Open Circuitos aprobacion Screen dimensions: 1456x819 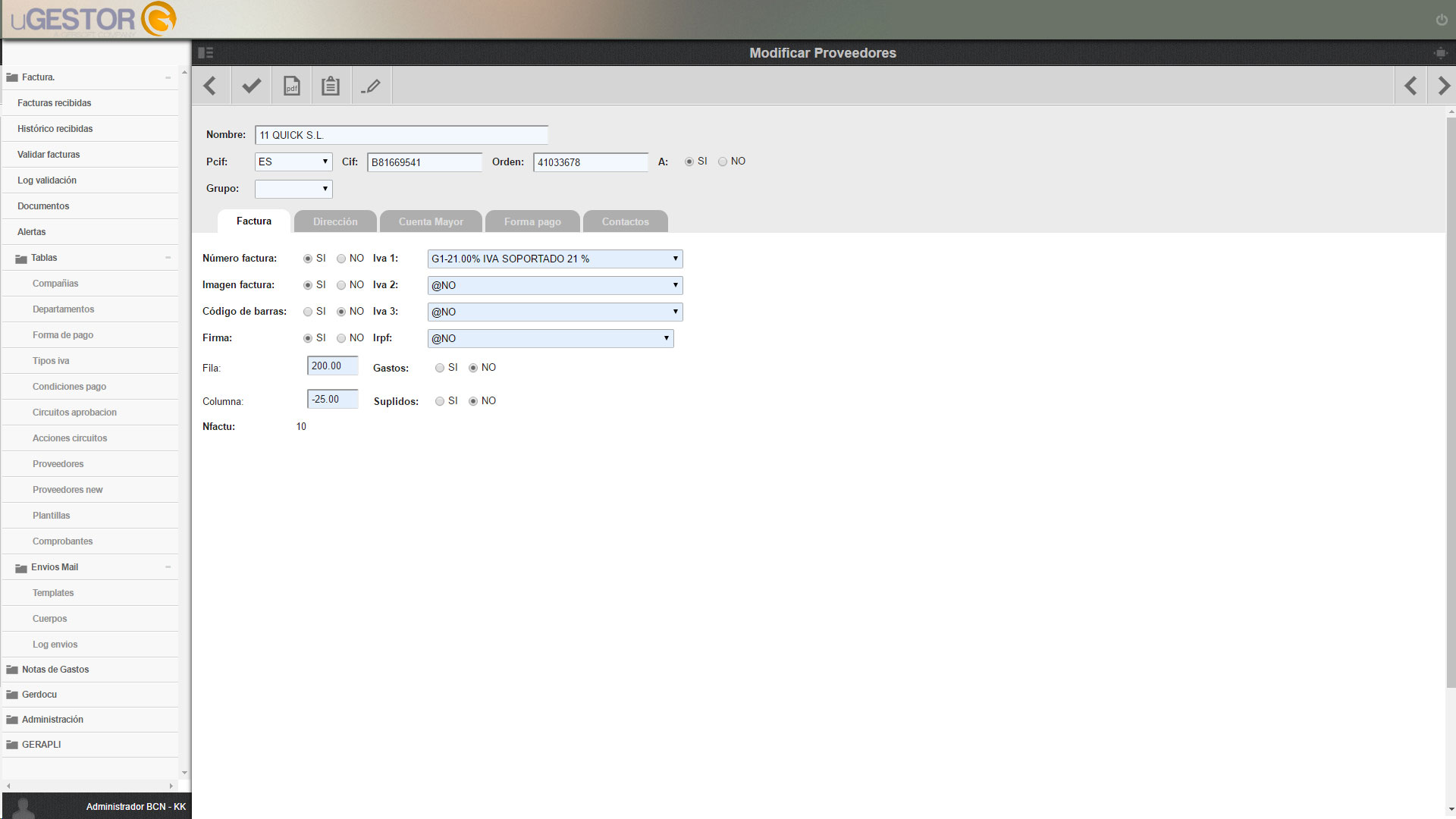(x=90, y=413)
